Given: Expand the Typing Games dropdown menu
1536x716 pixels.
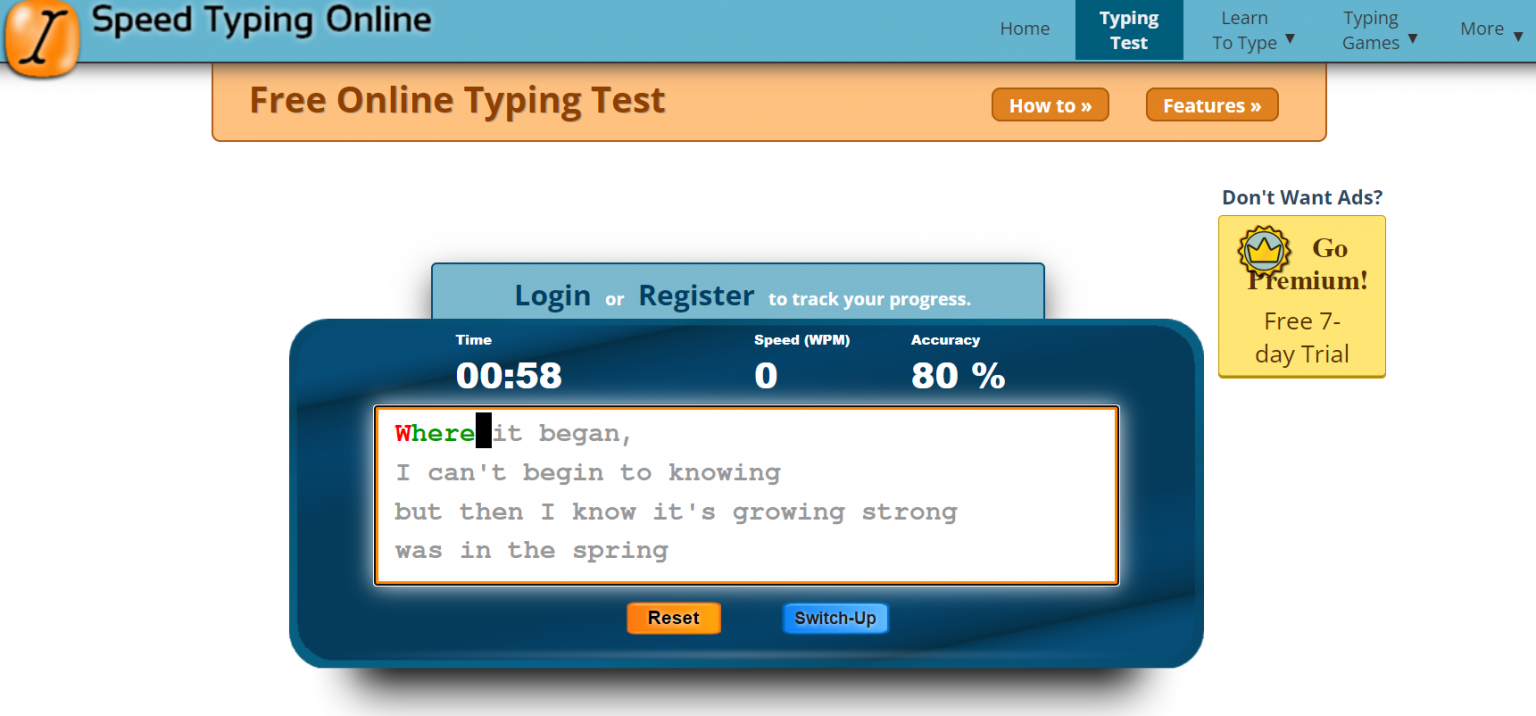Looking at the screenshot, I should click(1379, 30).
